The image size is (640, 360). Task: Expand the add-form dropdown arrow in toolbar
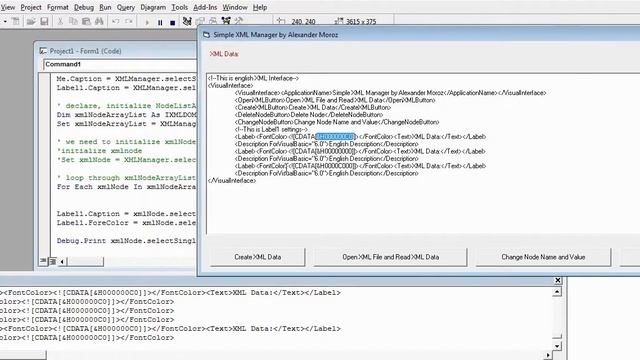(5, 21)
